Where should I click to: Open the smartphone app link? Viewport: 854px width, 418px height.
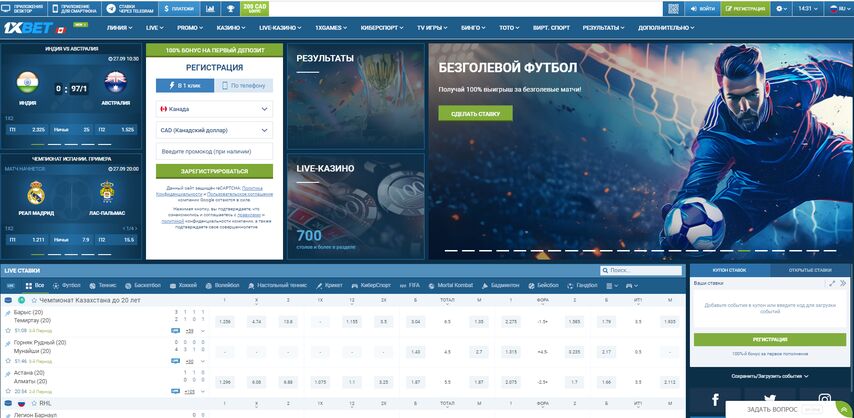(75, 8)
